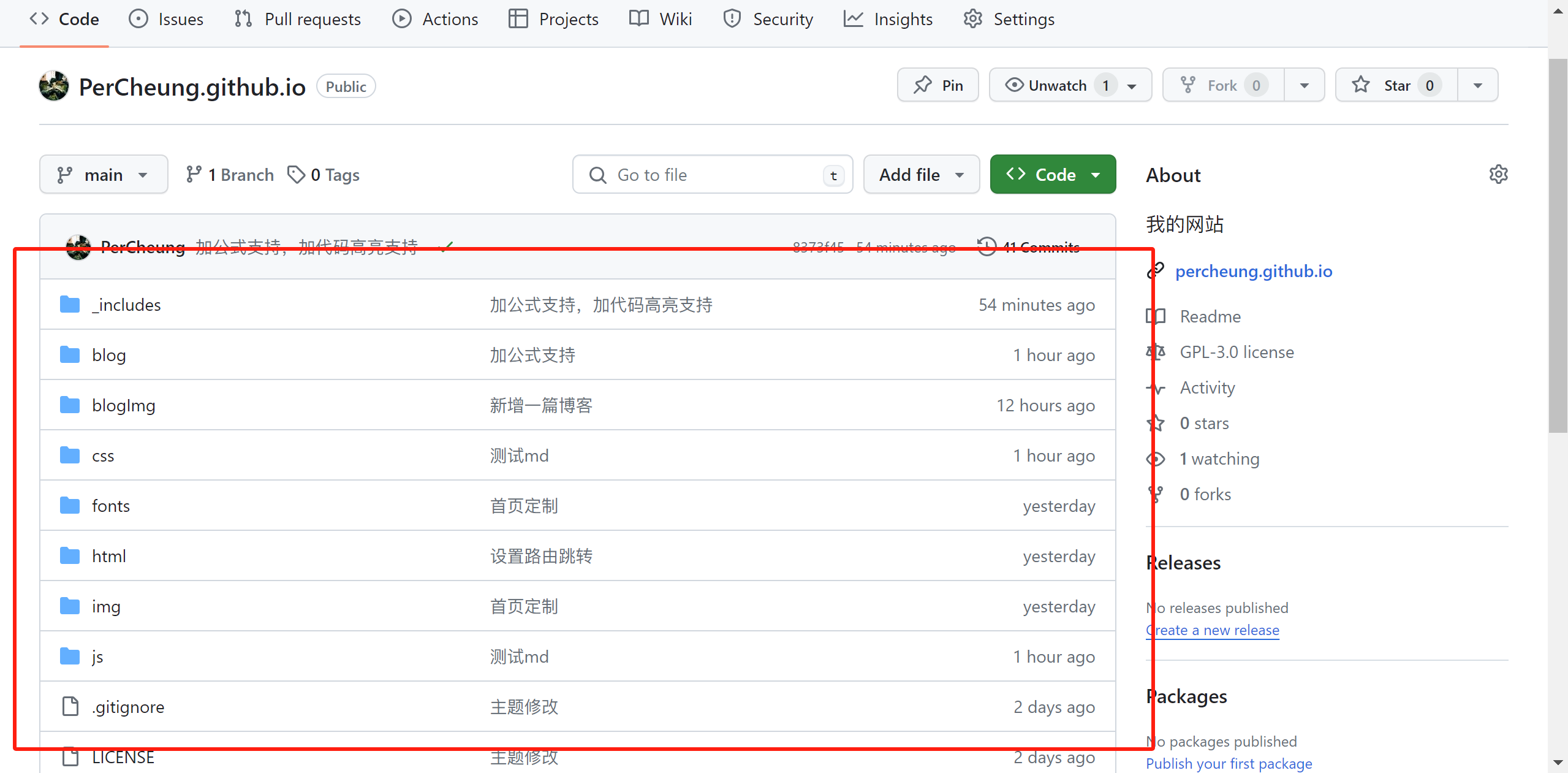Fork this repository
Screen dimensions: 1568x773
1224,85
